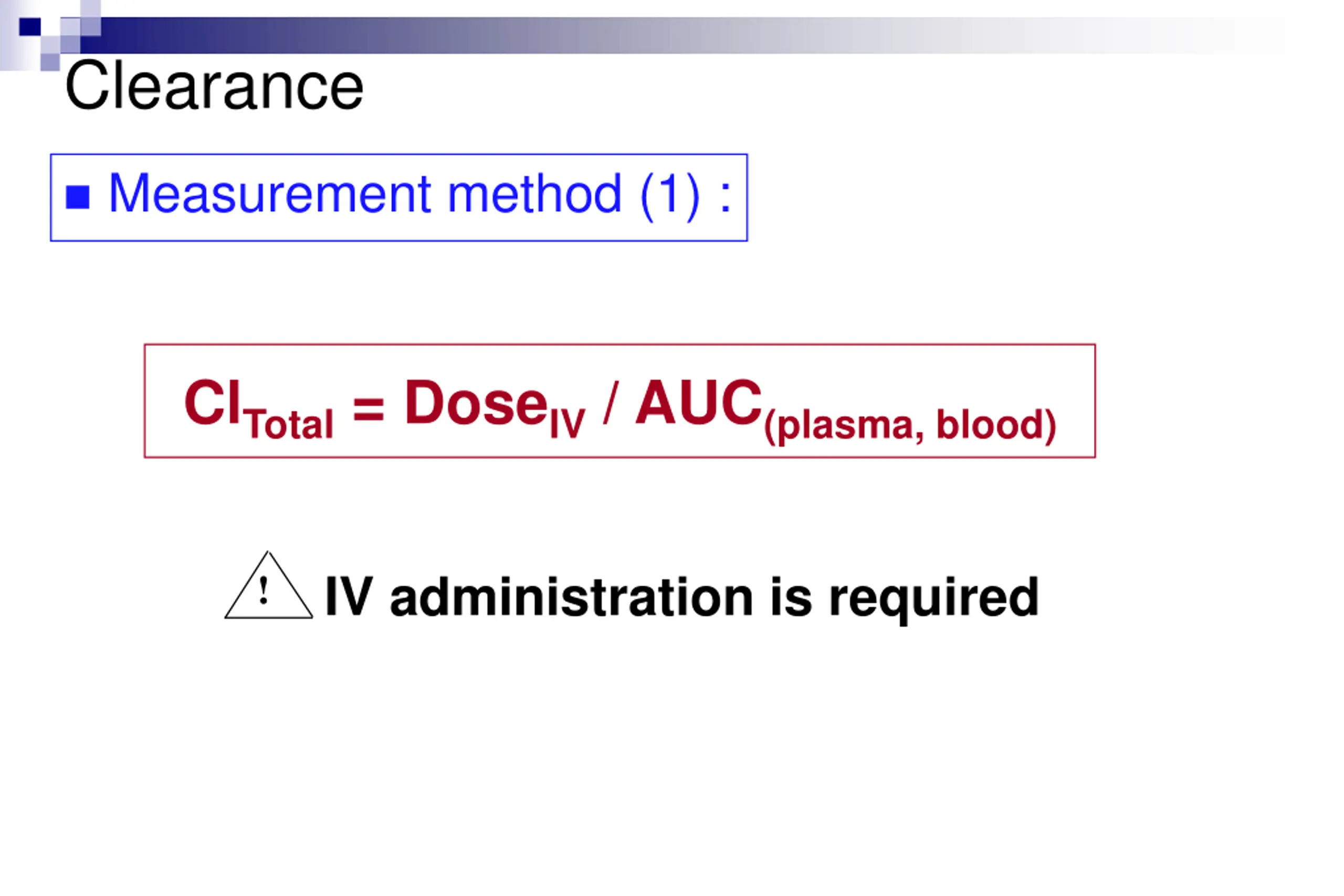Click the word 'method' in heading
This screenshot has height=896, width=1344.
point(534,194)
